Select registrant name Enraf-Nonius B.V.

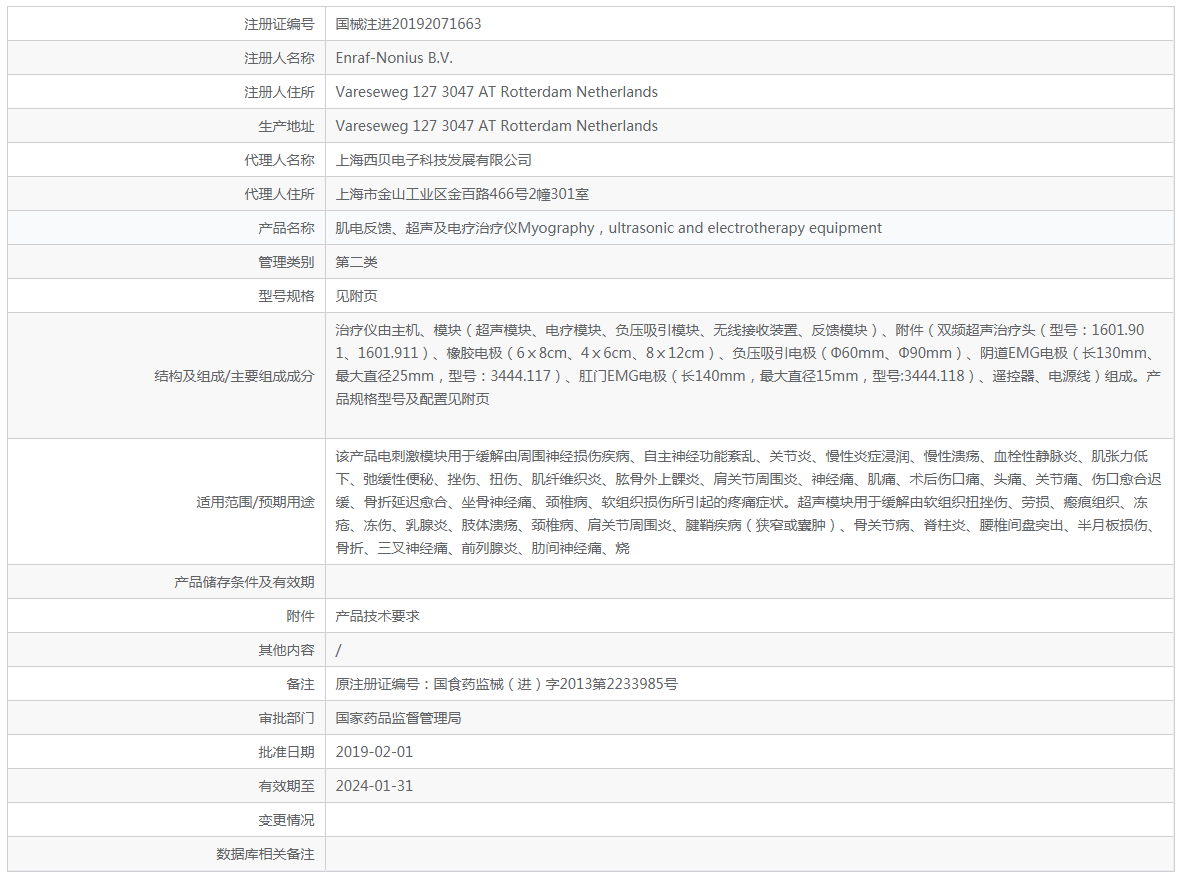pyautogui.click(x=394, y=58)
